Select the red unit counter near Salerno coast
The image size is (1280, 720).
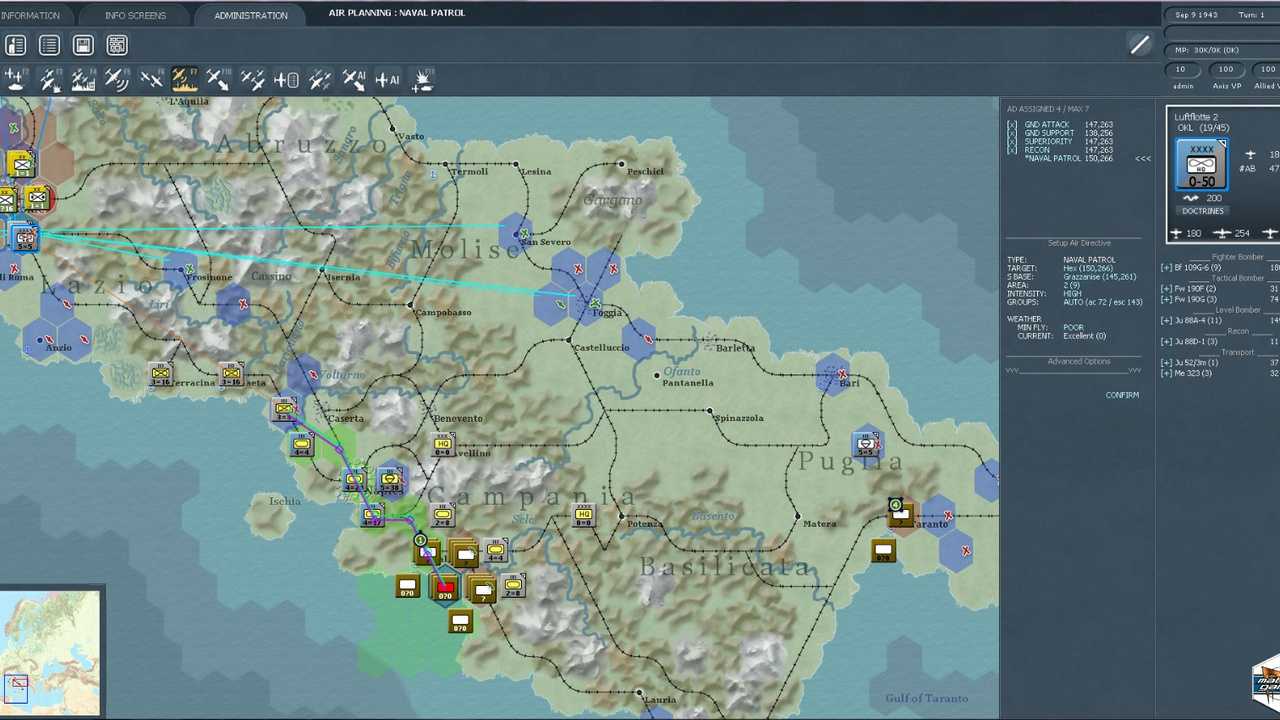point(445,590)
